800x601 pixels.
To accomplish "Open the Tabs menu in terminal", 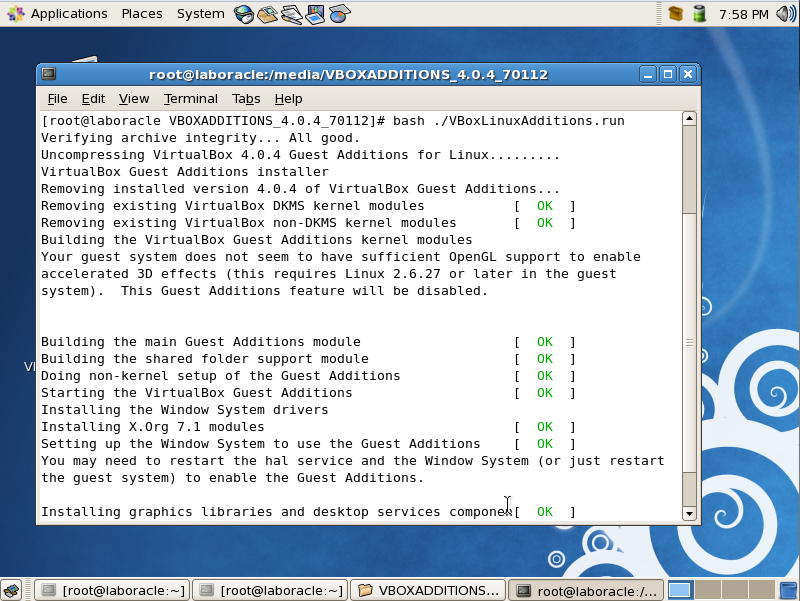I will click(246, 98).
